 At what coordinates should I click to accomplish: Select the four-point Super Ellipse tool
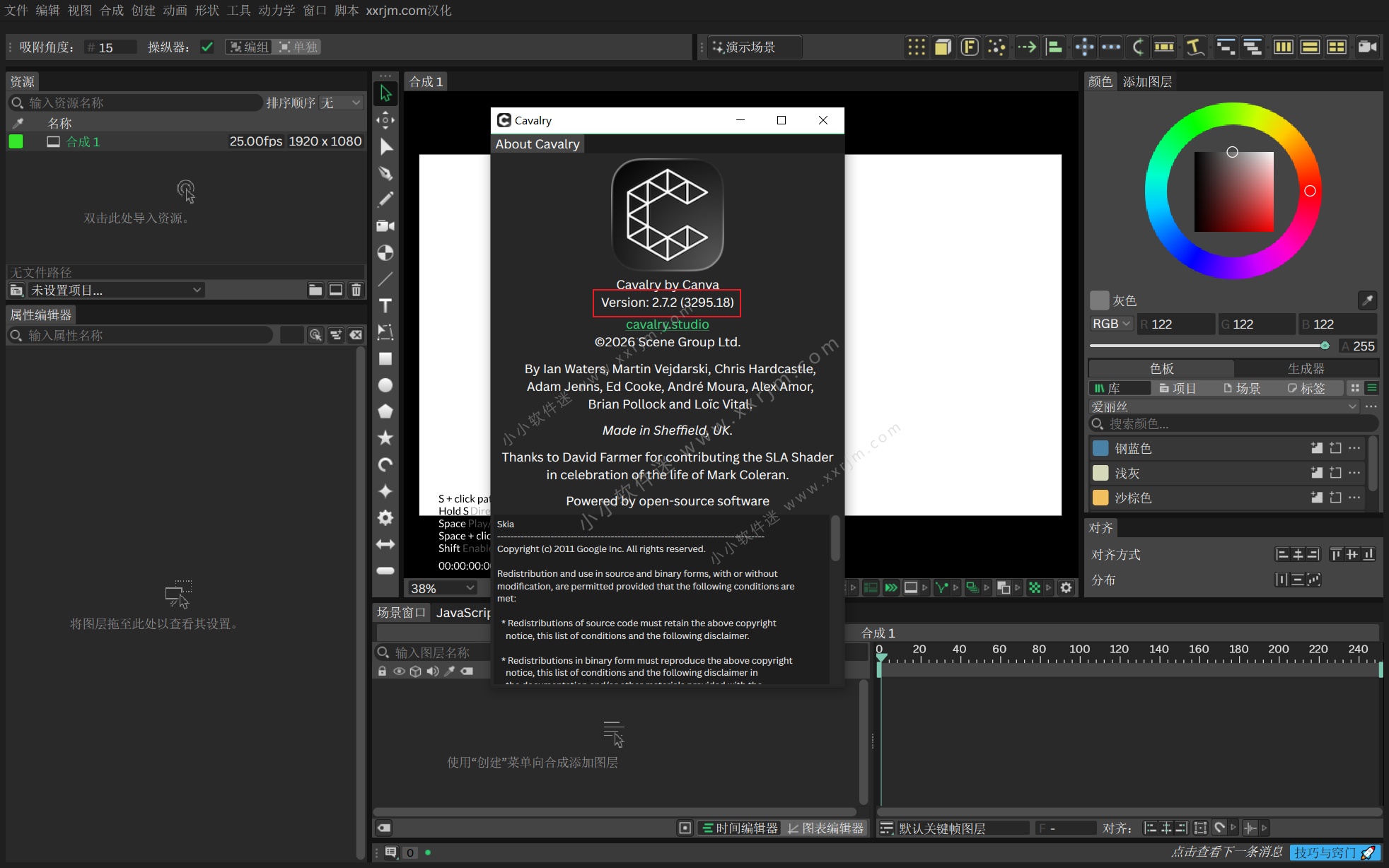(x=385, y=491)
